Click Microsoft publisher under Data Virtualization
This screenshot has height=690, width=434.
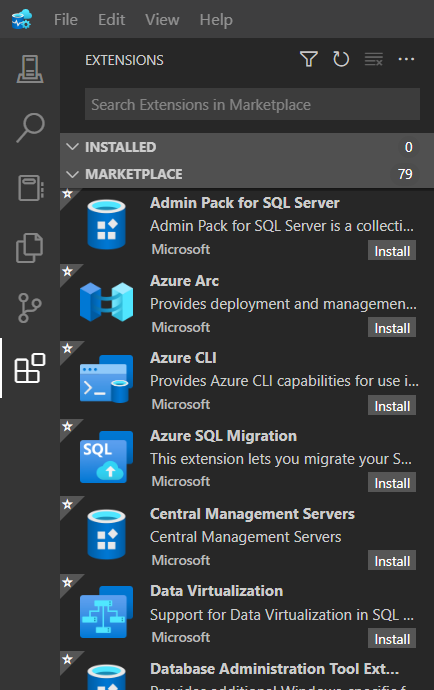(180, 637)
